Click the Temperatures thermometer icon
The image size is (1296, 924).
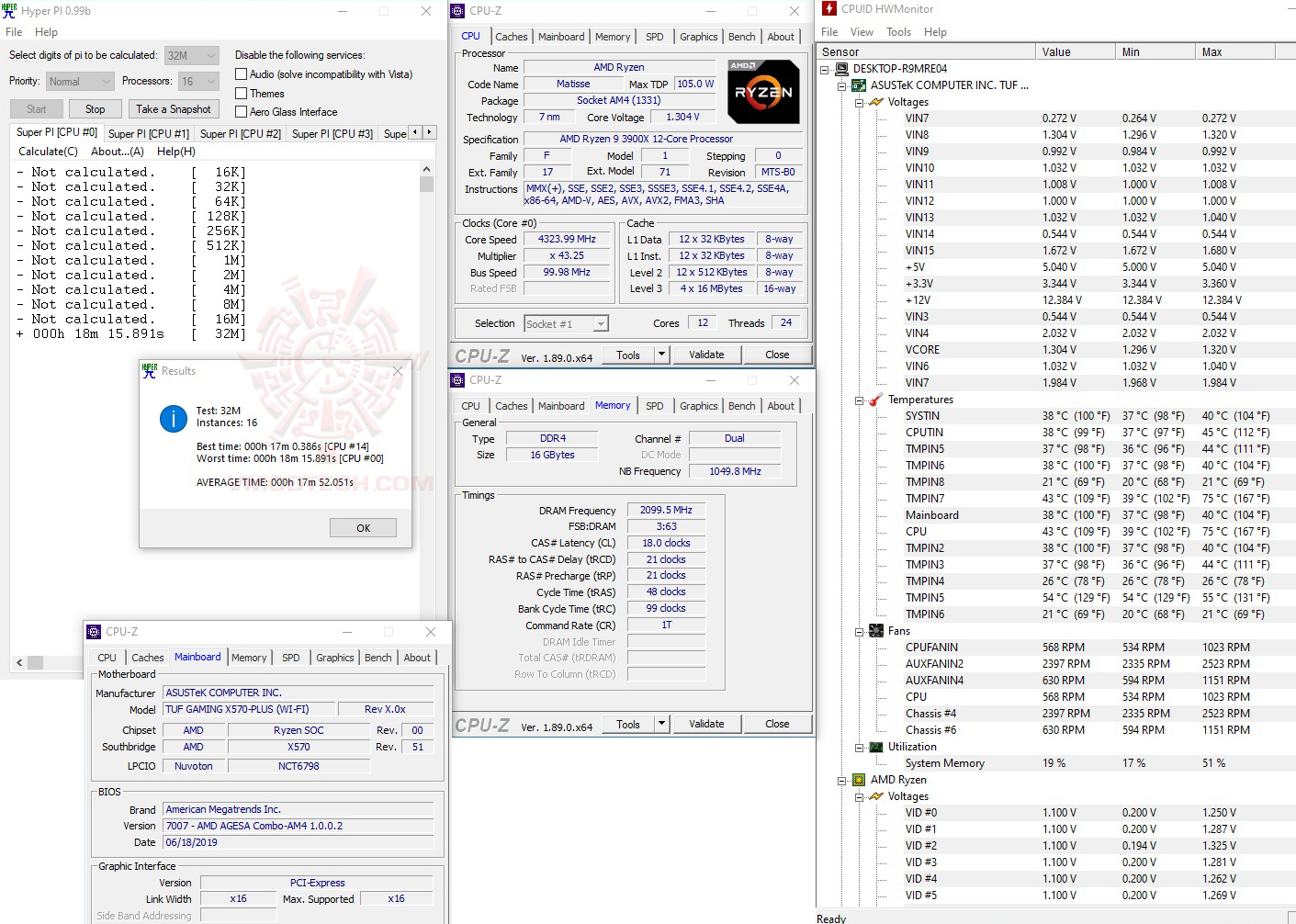876,400
